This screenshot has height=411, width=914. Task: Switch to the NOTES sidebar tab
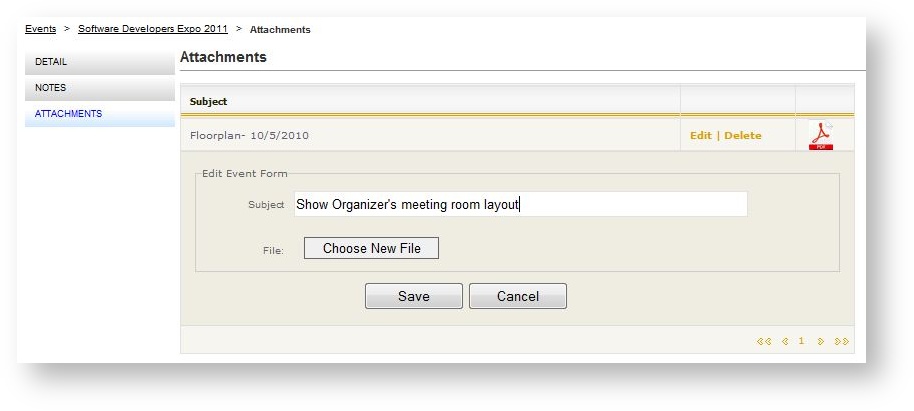(x=99, y=88)
